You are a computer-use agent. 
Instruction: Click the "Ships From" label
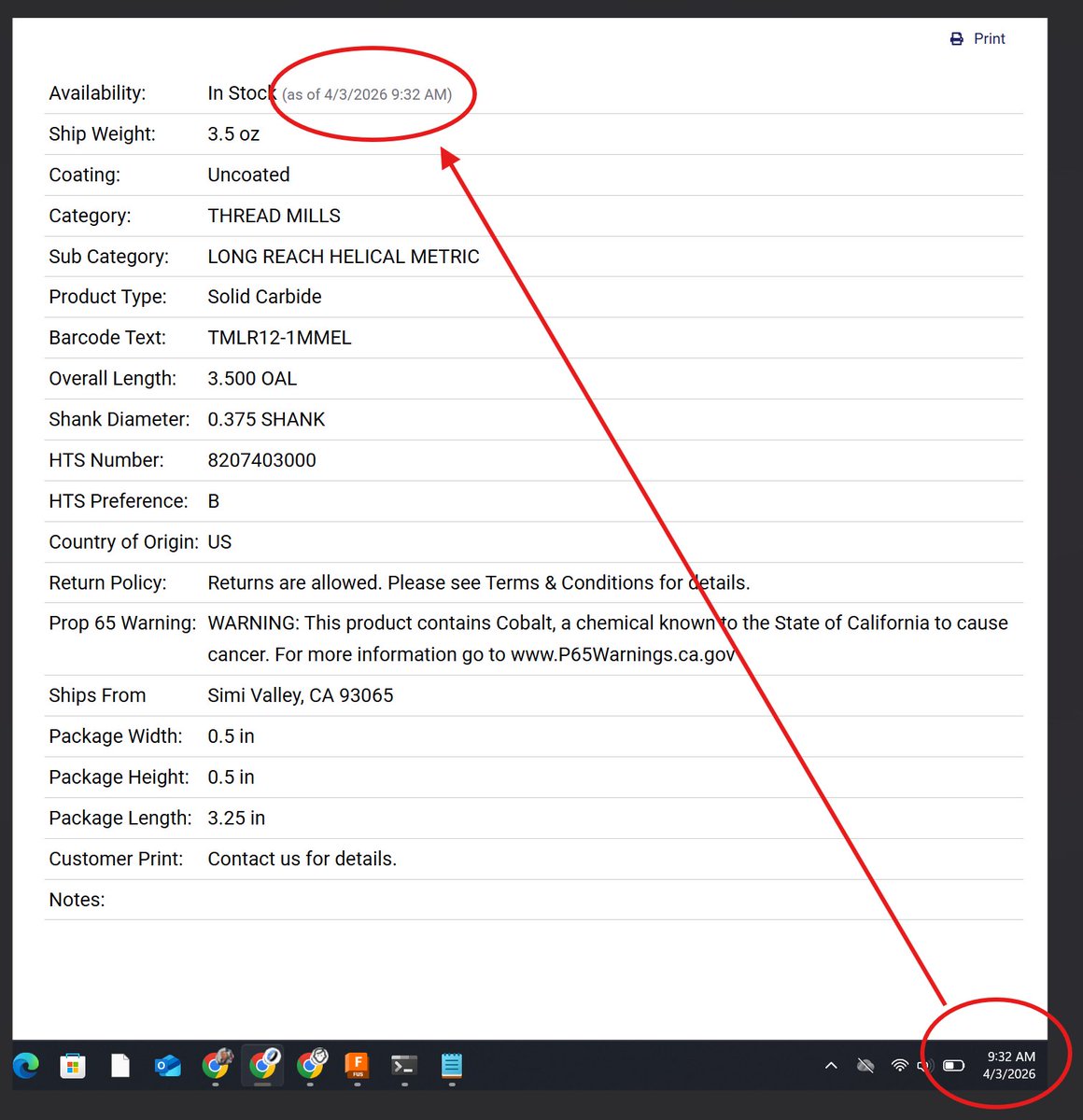coord(97,695)
